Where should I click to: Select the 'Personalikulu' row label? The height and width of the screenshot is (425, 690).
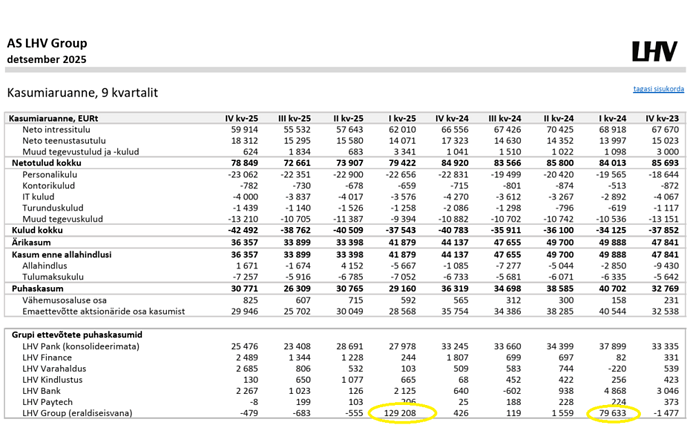51,173
